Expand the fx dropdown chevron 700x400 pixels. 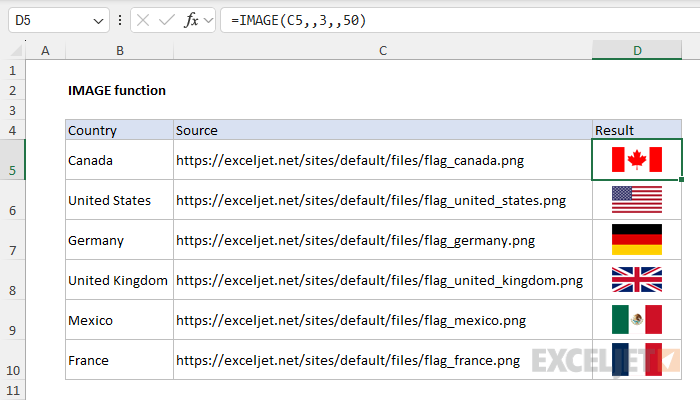(208, 21)
